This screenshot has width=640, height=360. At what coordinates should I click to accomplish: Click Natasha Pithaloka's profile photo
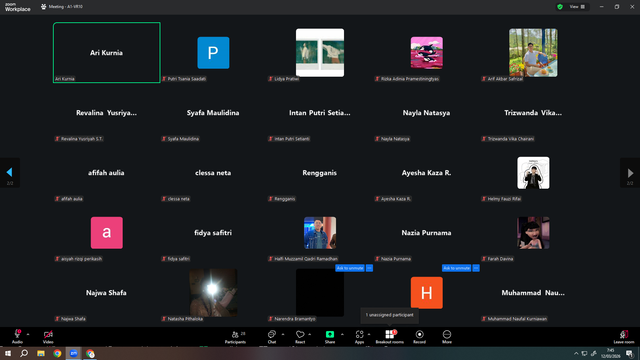coord(213,293)
